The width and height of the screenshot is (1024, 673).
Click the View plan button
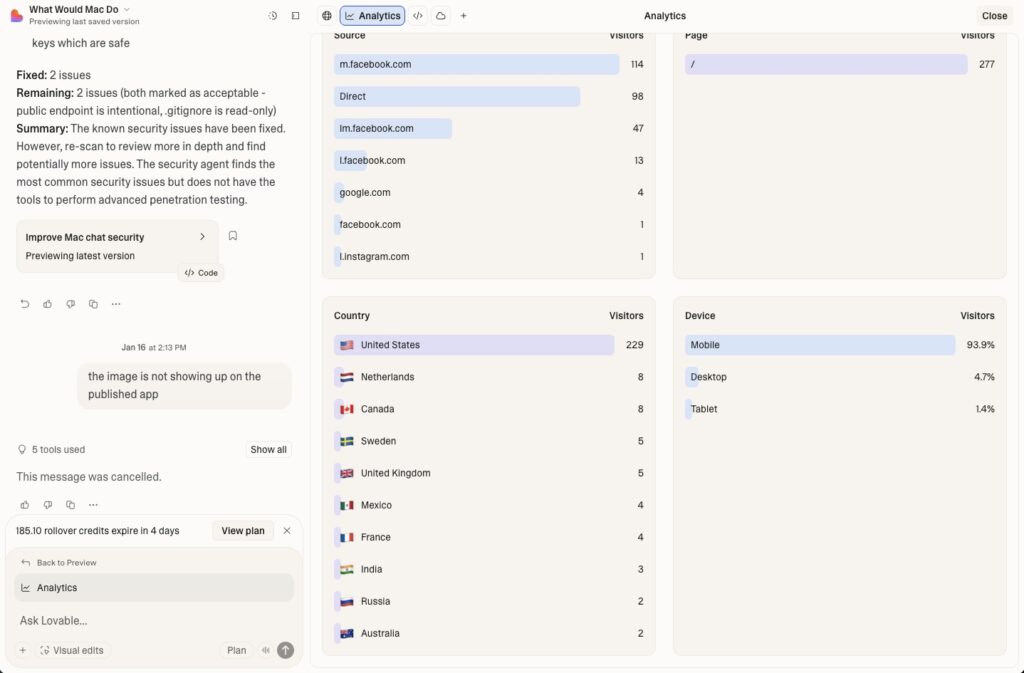(x=243, y=531)
